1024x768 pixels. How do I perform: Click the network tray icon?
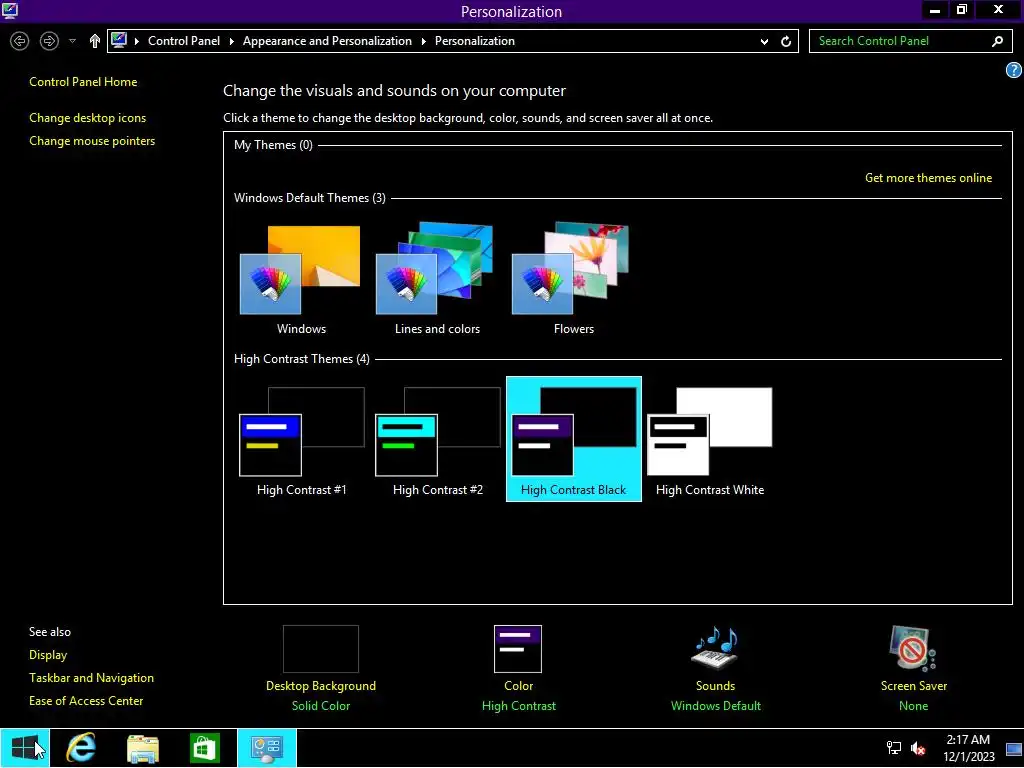tap(893, 748)
